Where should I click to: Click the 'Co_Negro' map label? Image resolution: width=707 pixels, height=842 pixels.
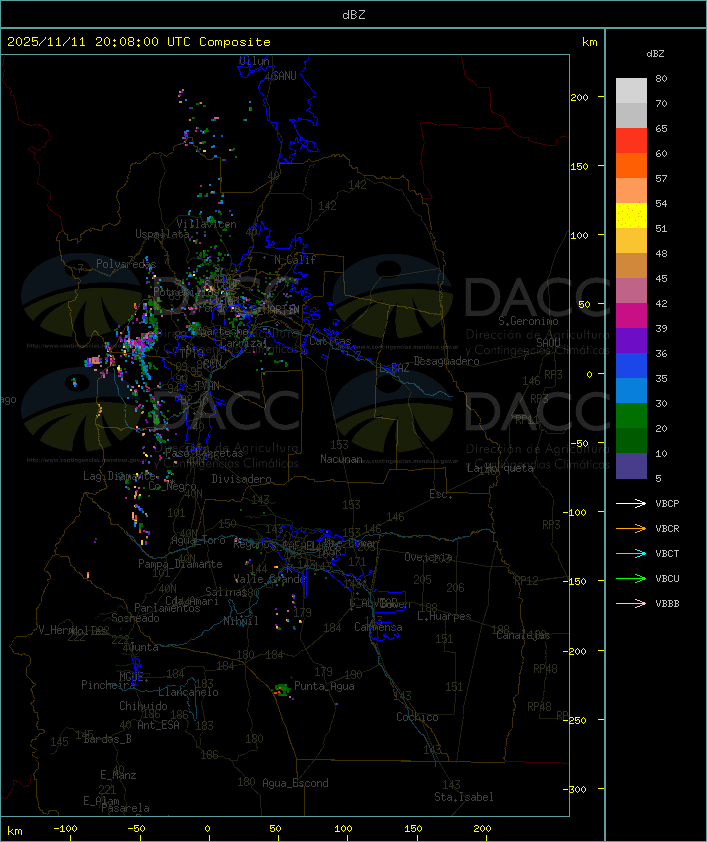coord(172,486)
